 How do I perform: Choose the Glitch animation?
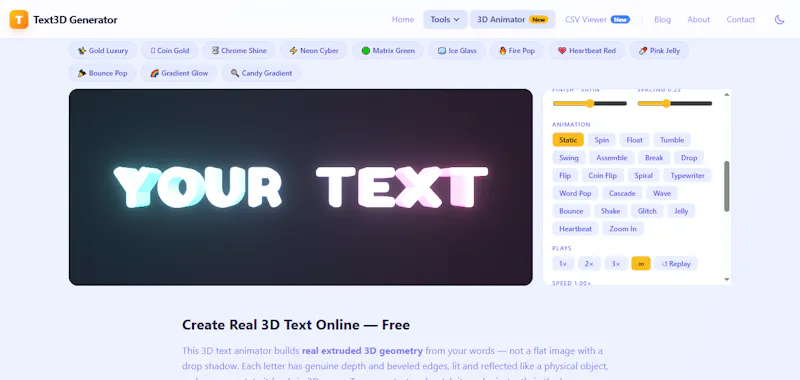[647, 211]
